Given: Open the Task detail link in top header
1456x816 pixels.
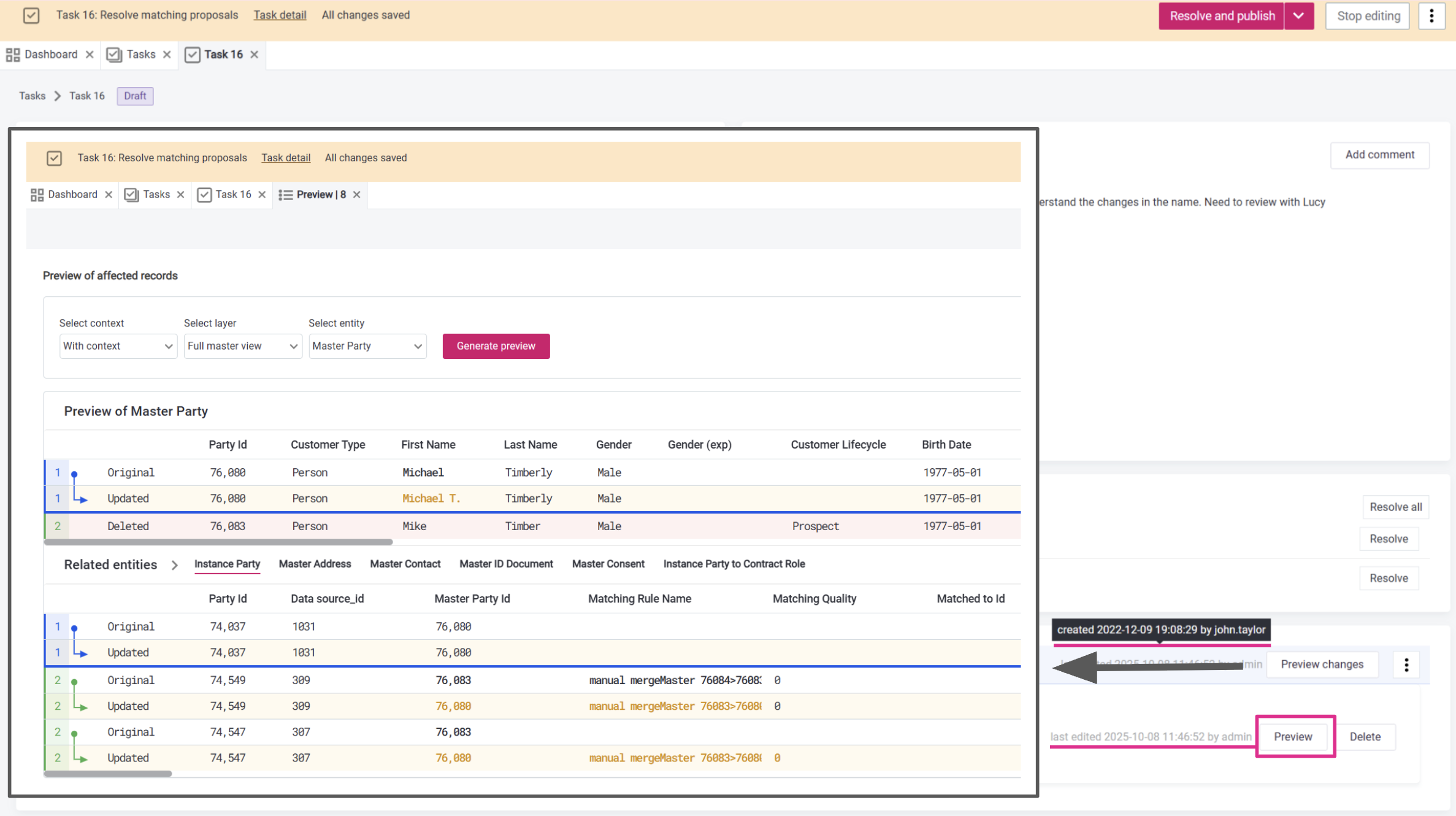Looking at the screenshot, I should [x=280, y=15].
